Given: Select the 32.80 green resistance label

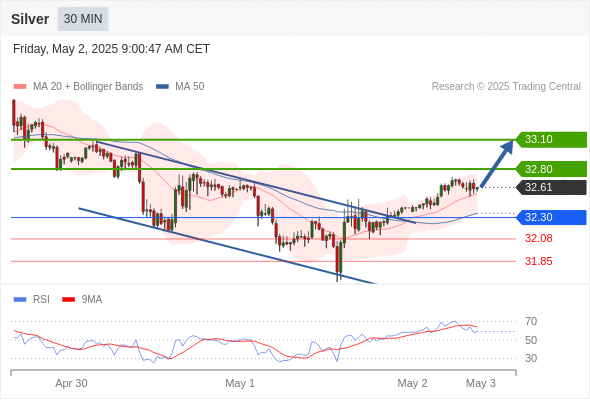Looking at the screenshot, I should (551, 169).
